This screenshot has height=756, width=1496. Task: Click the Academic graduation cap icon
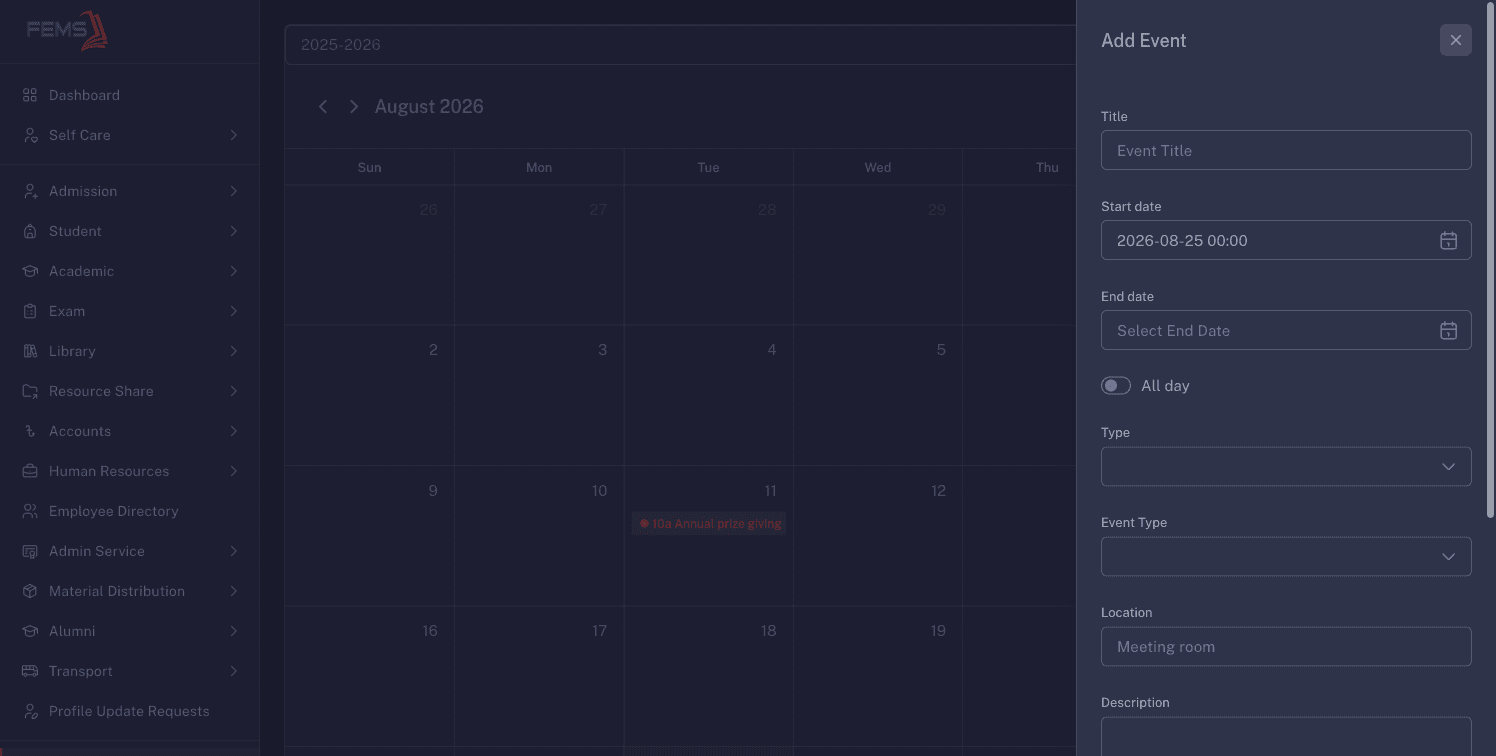click(x=30, y=271)
